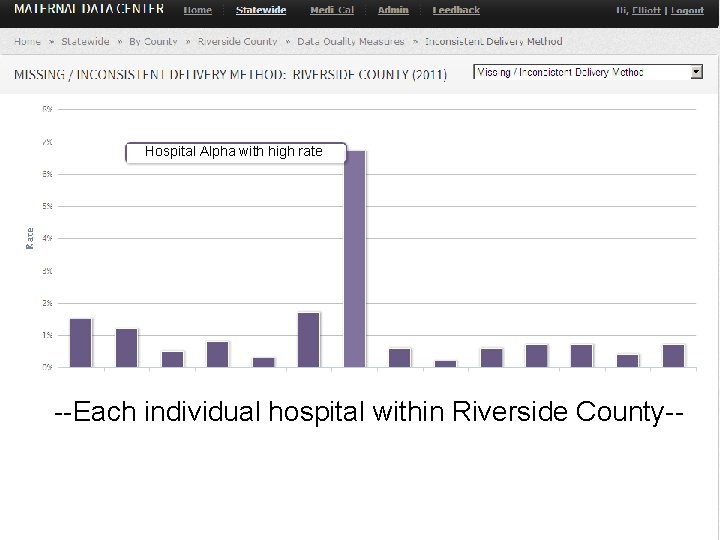Select the tallest bar for Hospital Alpha
Image resolution: width=720 pixels, height=540 pixels.
click(354, 259)
